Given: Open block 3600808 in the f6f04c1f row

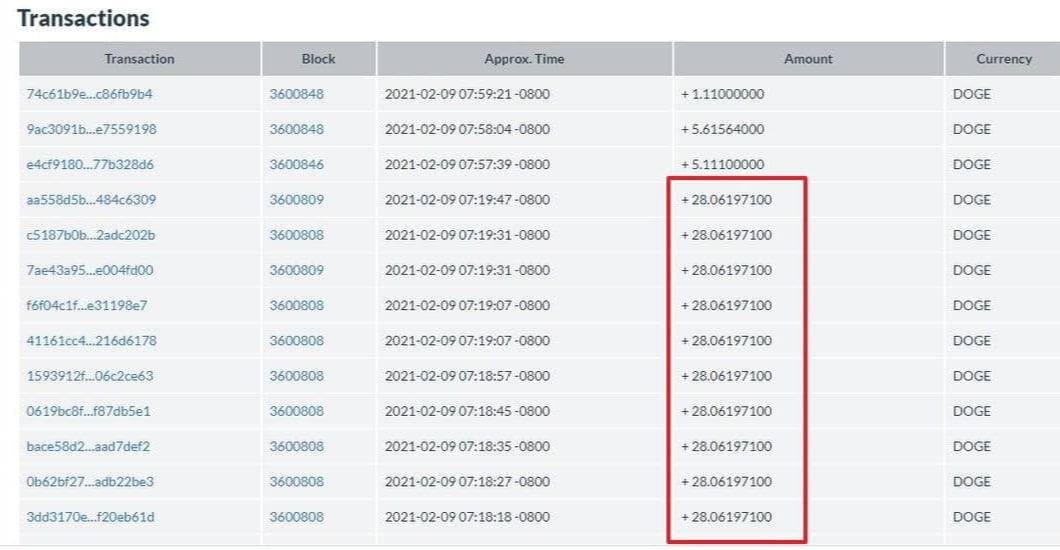Looking at the screenshot, I should tap(297, 305).
